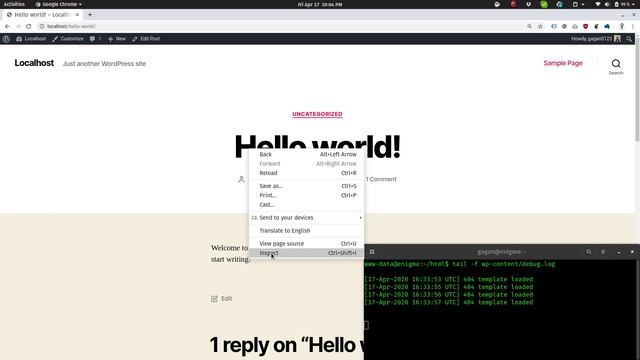Click the gear tray icon in top bar
The width and height of the screenshot is (640, 360).
click(560, 4)
